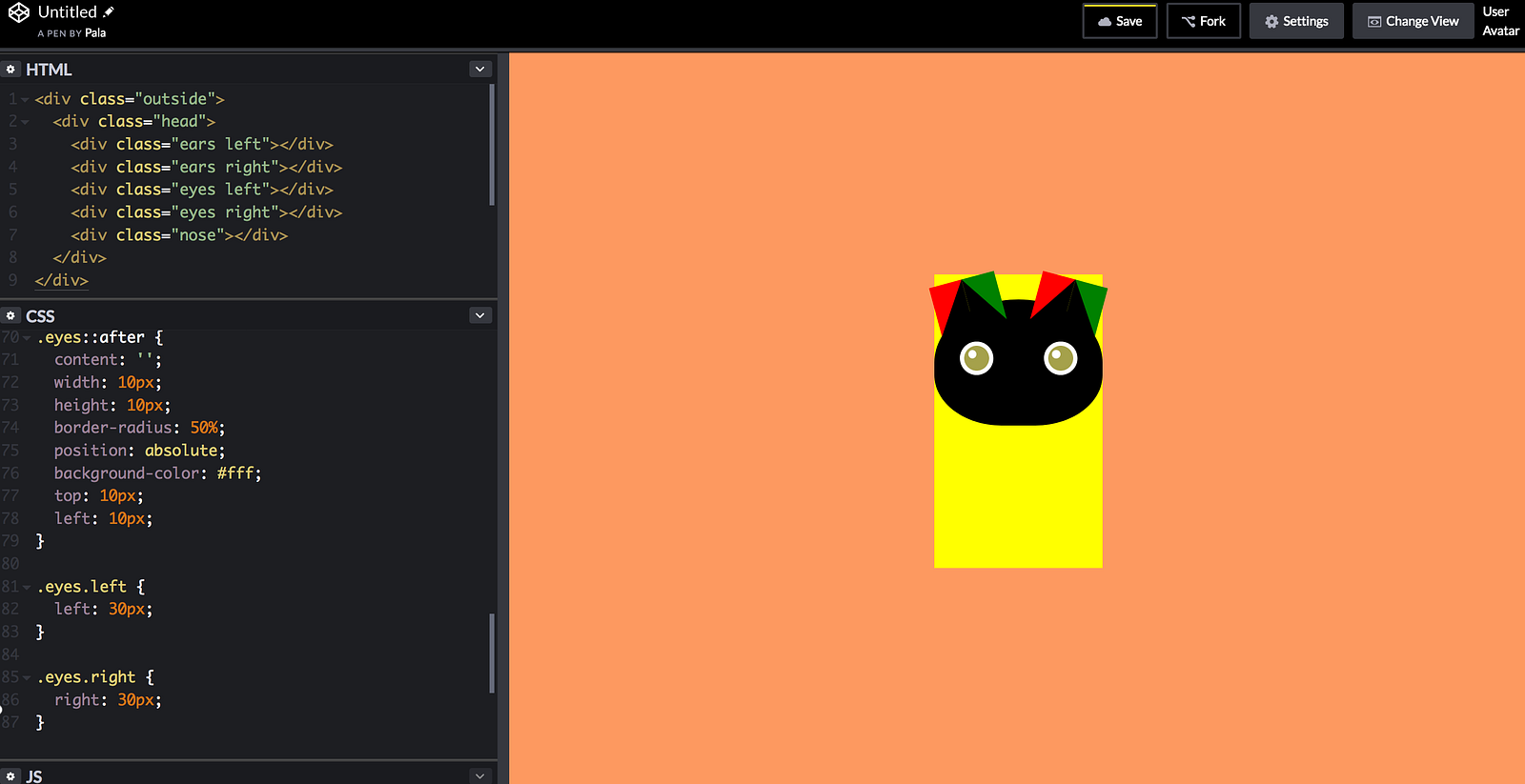Click 'eyes left' div code line
1525x784 pixels.
click(x=202, y=190)
